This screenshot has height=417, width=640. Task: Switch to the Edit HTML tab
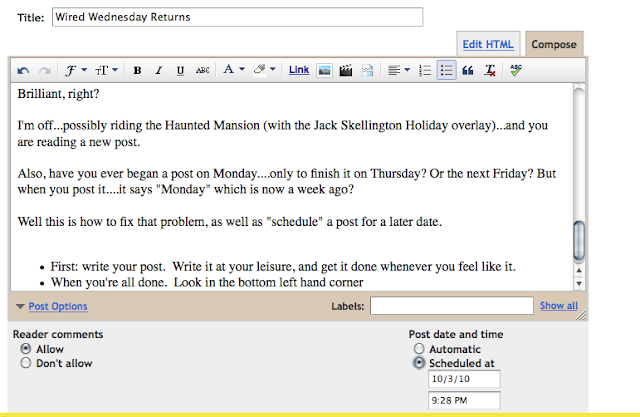[x=488, y=44]
